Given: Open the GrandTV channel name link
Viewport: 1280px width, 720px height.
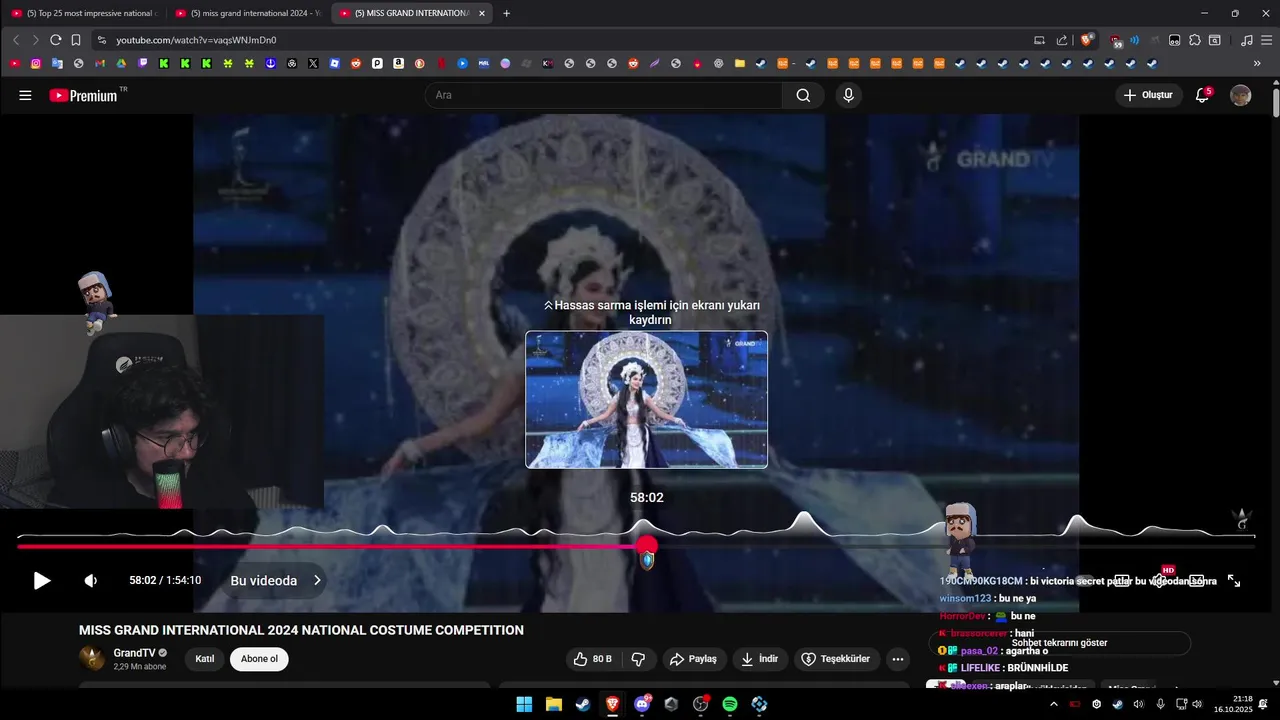Looking at the screenshot, I should pyautogui.click(x=133, y=653).
